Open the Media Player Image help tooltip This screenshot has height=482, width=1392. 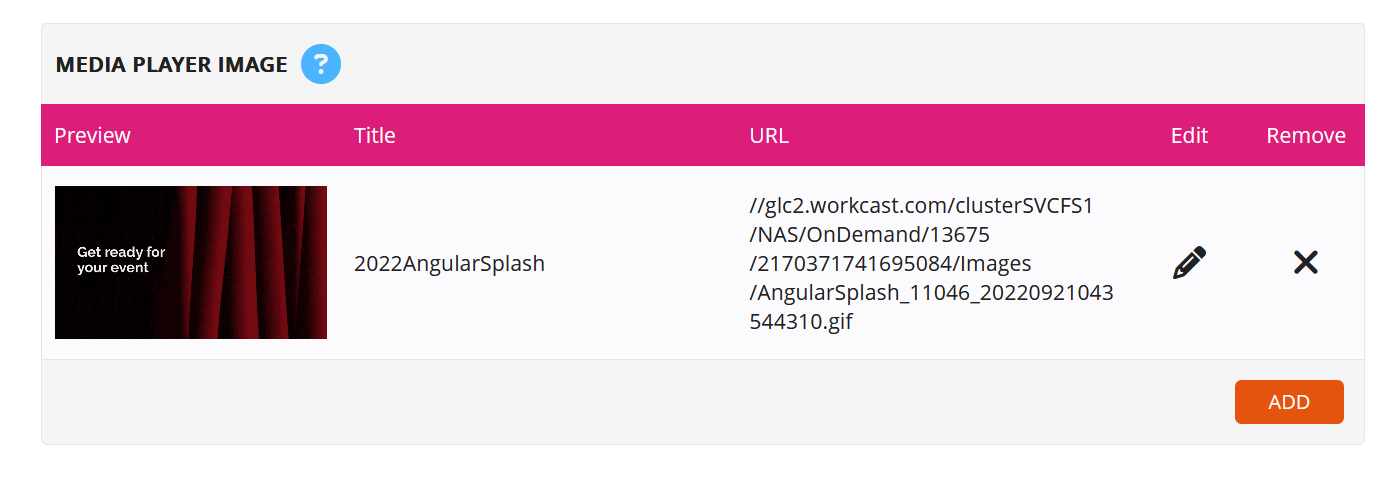click(x=321, y=65)
